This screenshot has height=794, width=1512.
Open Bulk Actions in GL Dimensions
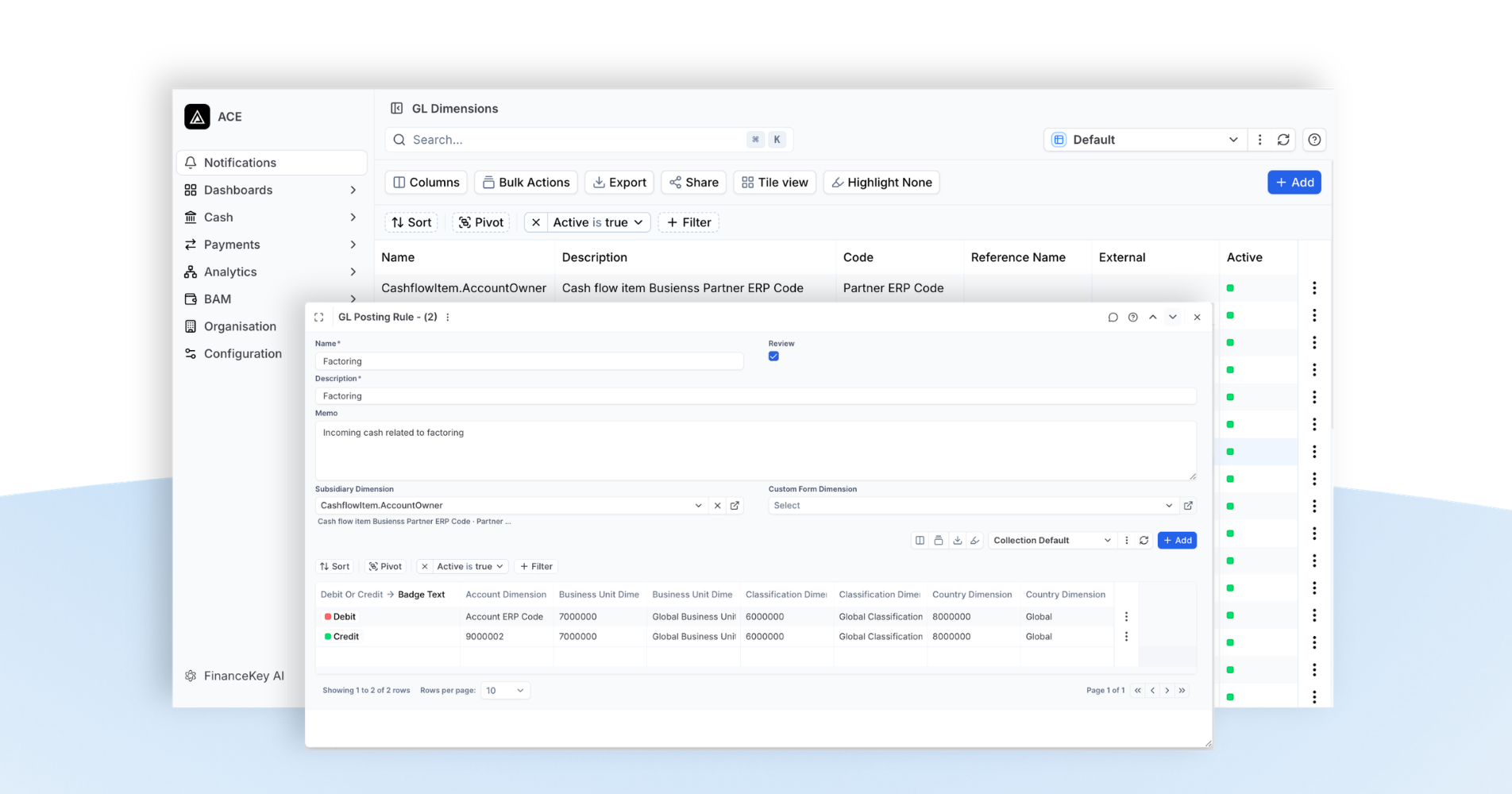526,183
